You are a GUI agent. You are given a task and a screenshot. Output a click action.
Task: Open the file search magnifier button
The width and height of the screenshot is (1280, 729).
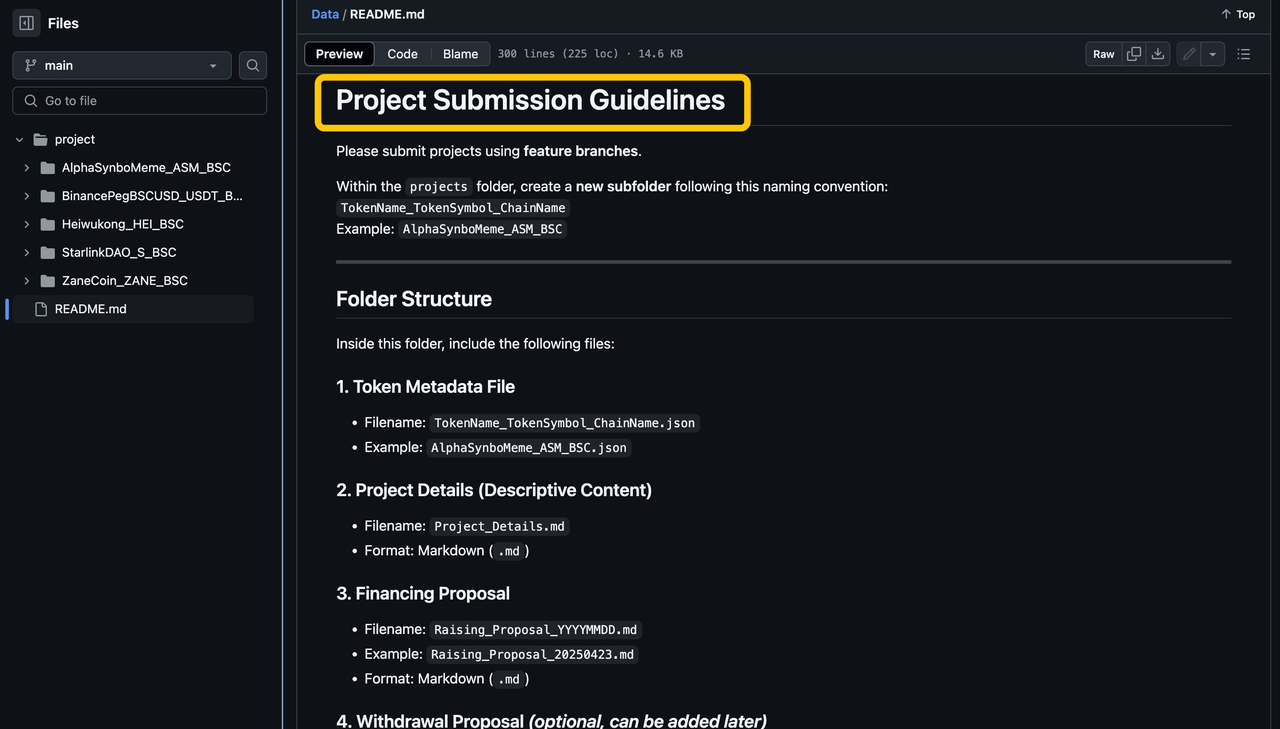(253, 65)
